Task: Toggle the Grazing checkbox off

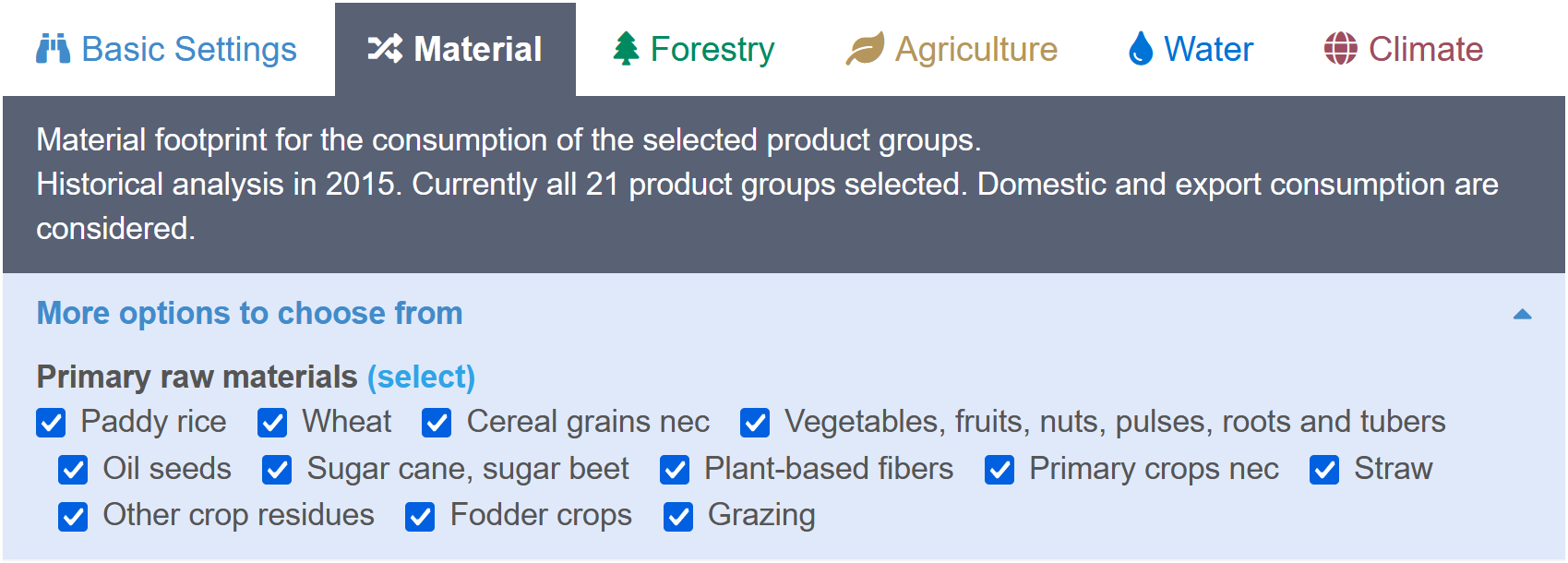Action: pyautogui.click(x=678, y=517)
